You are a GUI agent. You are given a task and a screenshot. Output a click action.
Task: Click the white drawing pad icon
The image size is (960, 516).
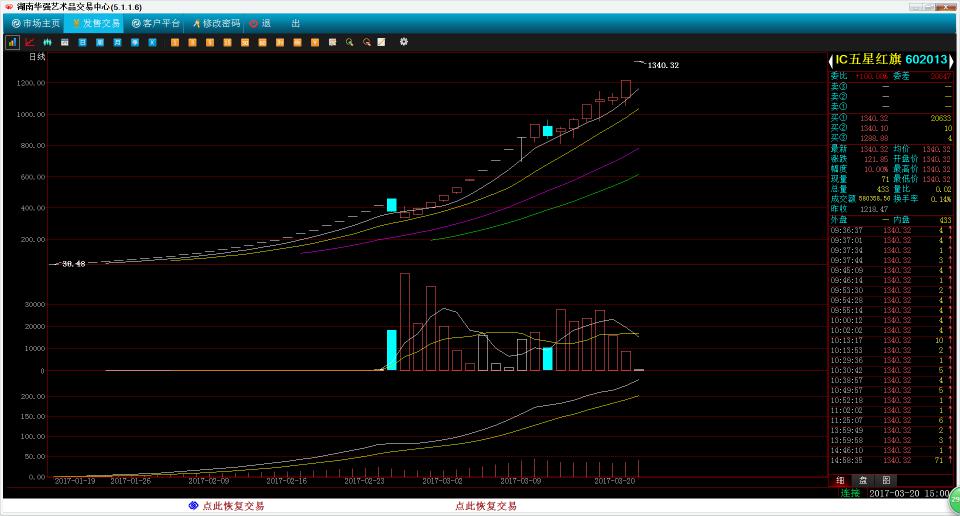pyautogui.click(x=382, y=42)
